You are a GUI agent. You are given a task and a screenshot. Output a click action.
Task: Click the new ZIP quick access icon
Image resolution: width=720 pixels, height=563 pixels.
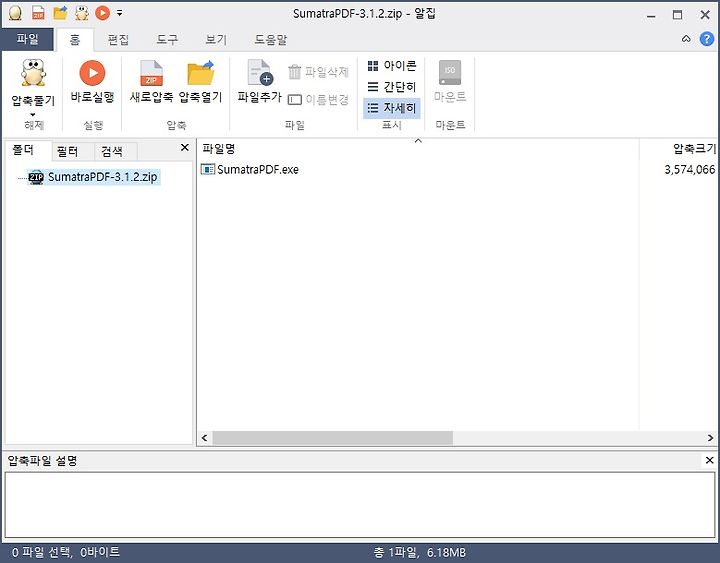coord(38,13)
